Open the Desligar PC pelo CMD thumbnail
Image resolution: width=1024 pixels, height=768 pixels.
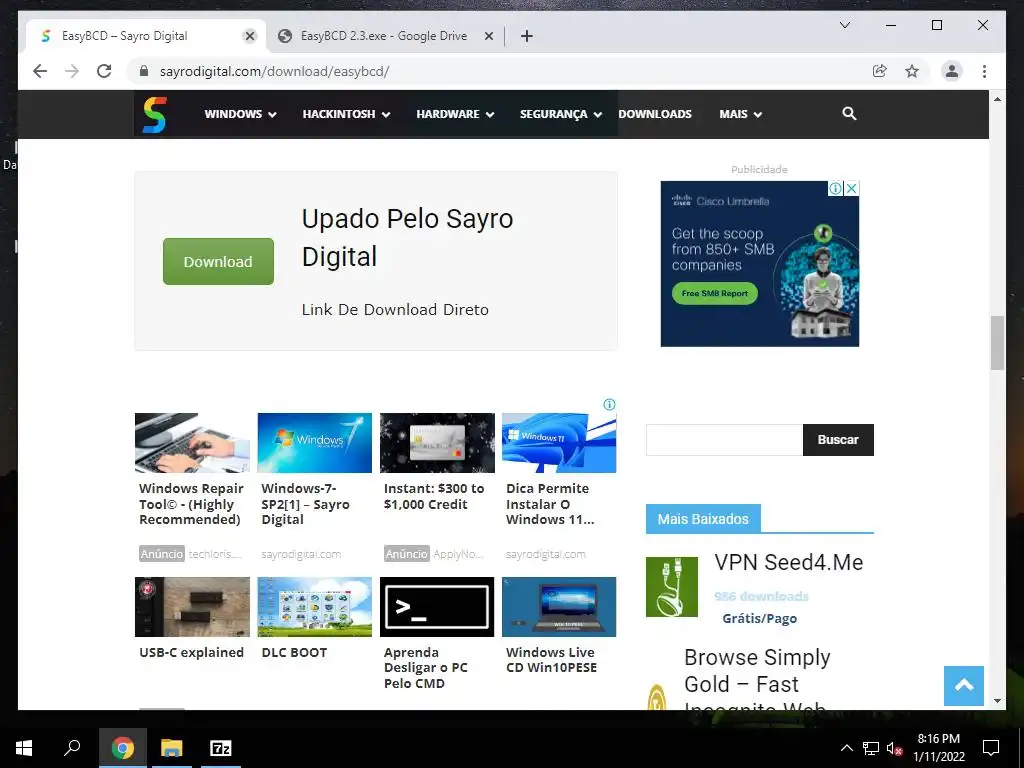coord(437,607)
